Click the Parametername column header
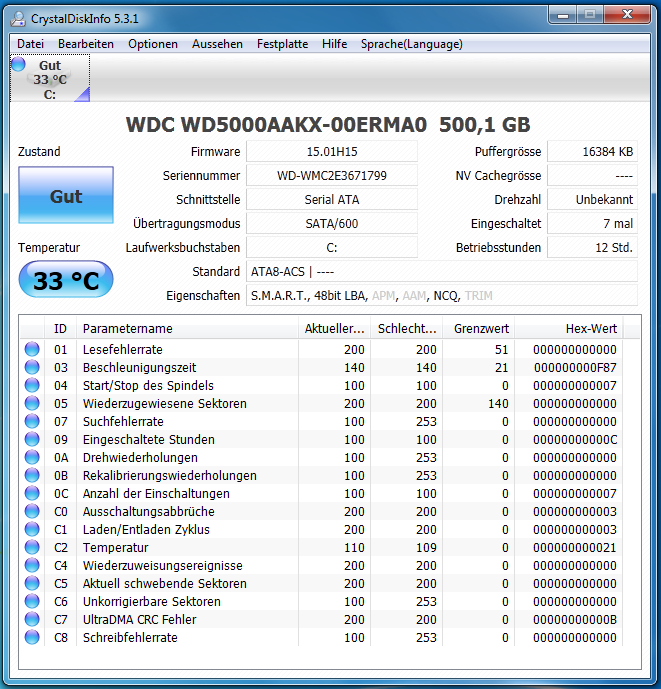This screenshot has width=661, height=689. 188,329
